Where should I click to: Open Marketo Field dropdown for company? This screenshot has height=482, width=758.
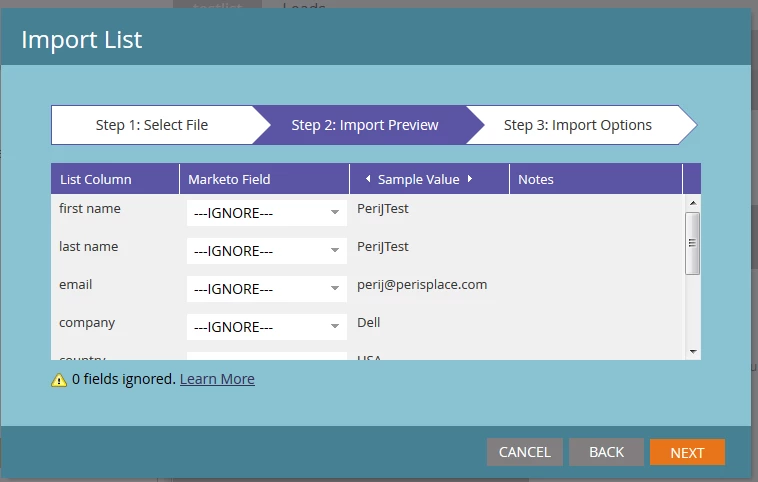click(267, 327)
